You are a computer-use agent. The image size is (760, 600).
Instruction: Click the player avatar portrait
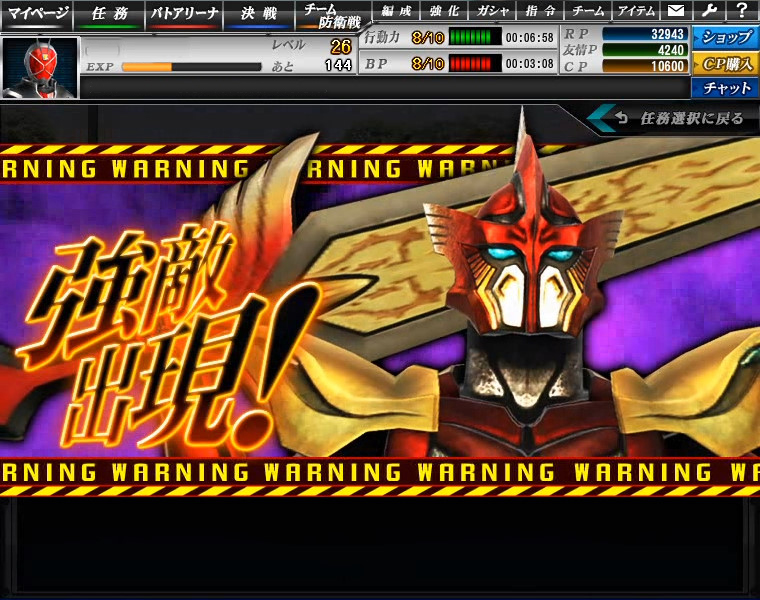[40, 68]
